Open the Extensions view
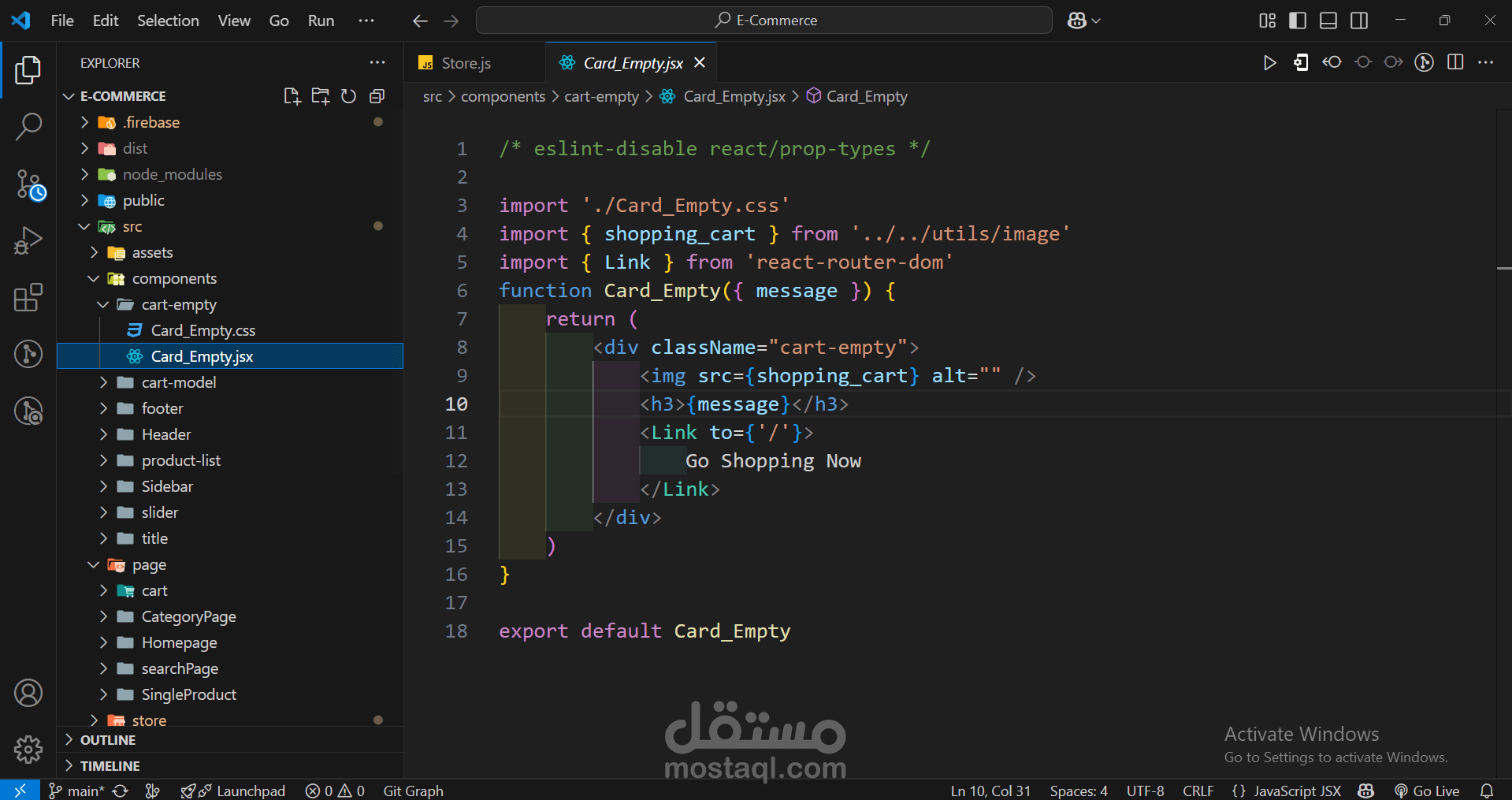 coord(28,297)
